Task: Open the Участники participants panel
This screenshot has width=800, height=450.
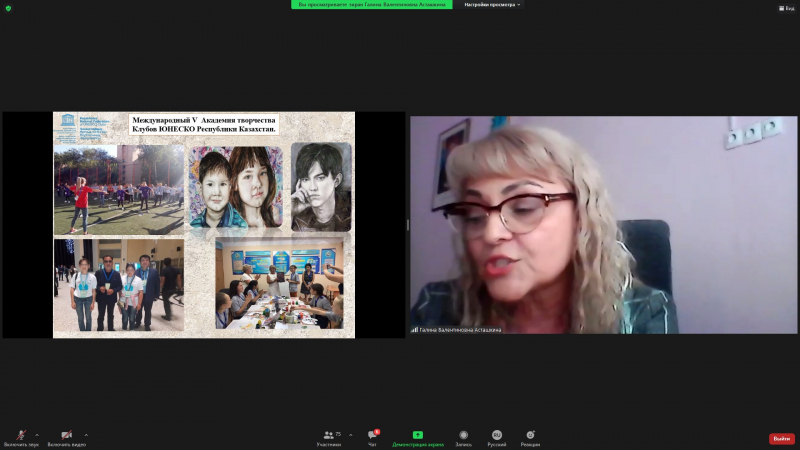Action: click(329, 437)
